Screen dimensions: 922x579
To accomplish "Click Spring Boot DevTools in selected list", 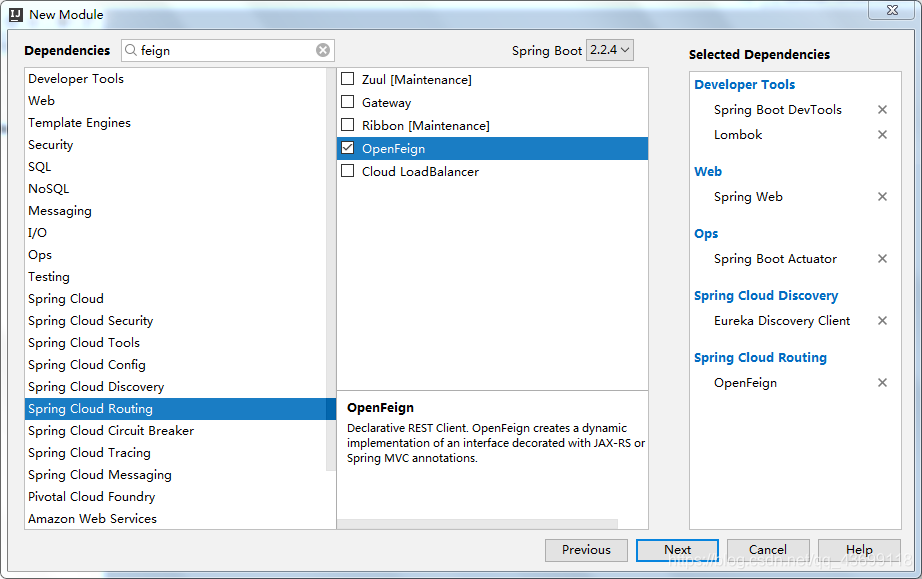I will (x=777, y=110).
